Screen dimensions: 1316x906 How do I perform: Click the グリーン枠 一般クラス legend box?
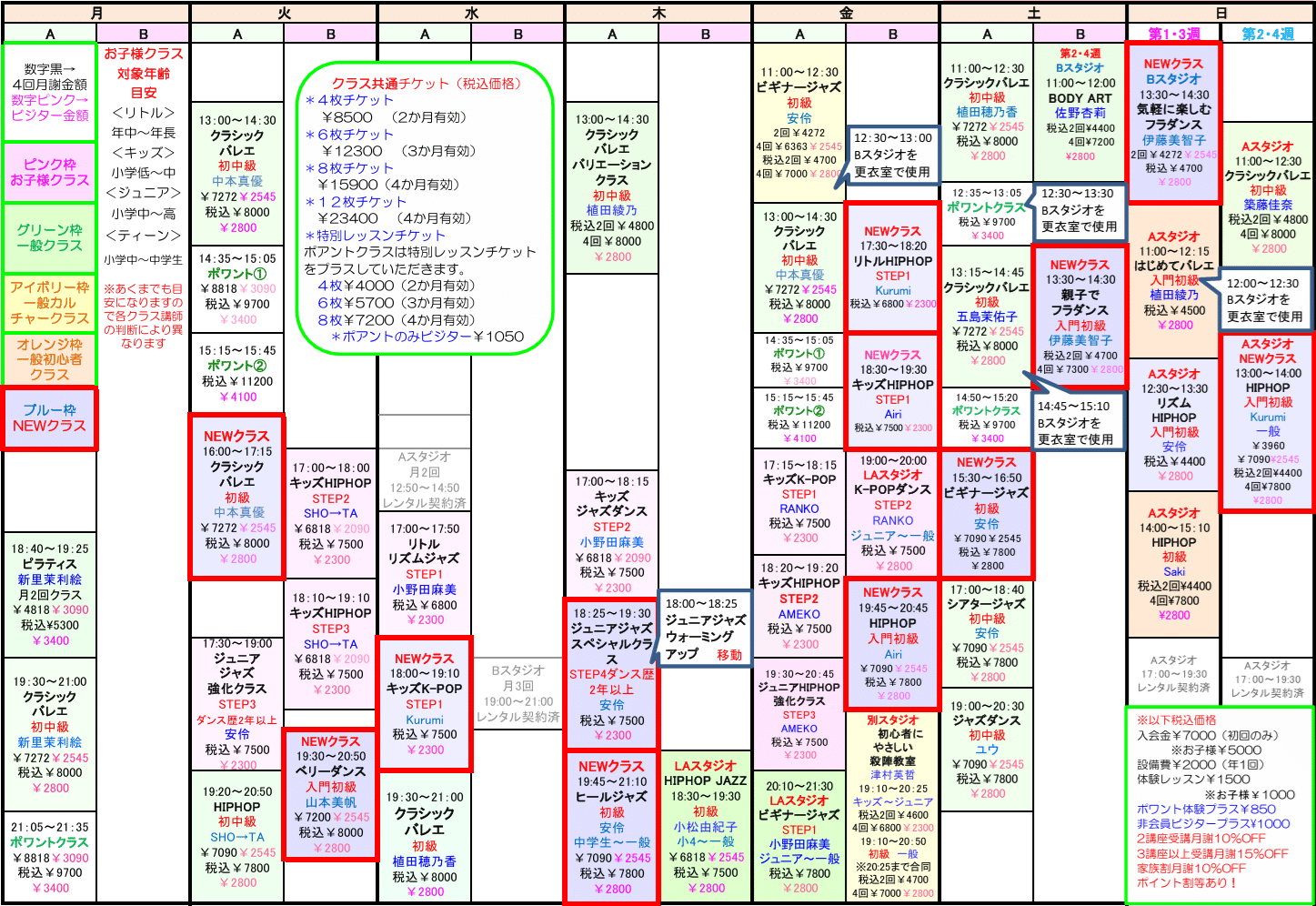point(50,237)
